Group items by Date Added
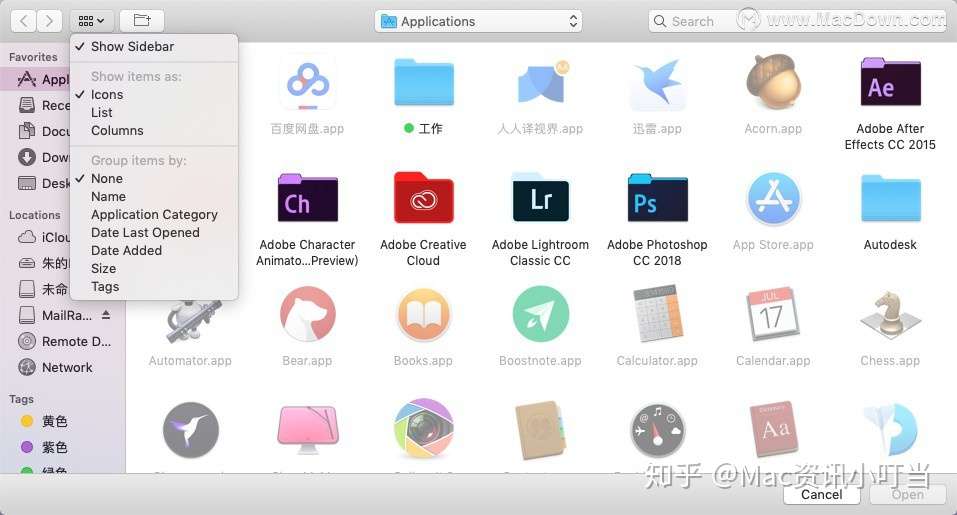Viewport: 957px width, 515px height. point(154,251)
